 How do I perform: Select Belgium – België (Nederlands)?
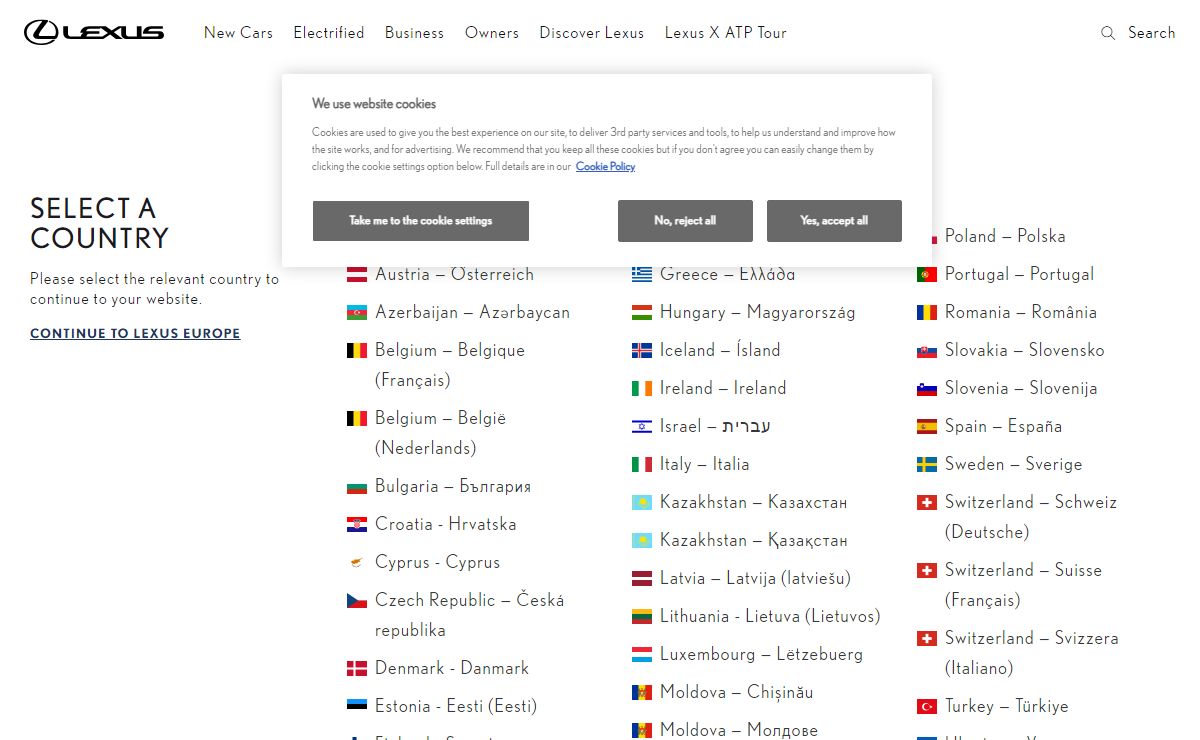(x=441, y=433)
